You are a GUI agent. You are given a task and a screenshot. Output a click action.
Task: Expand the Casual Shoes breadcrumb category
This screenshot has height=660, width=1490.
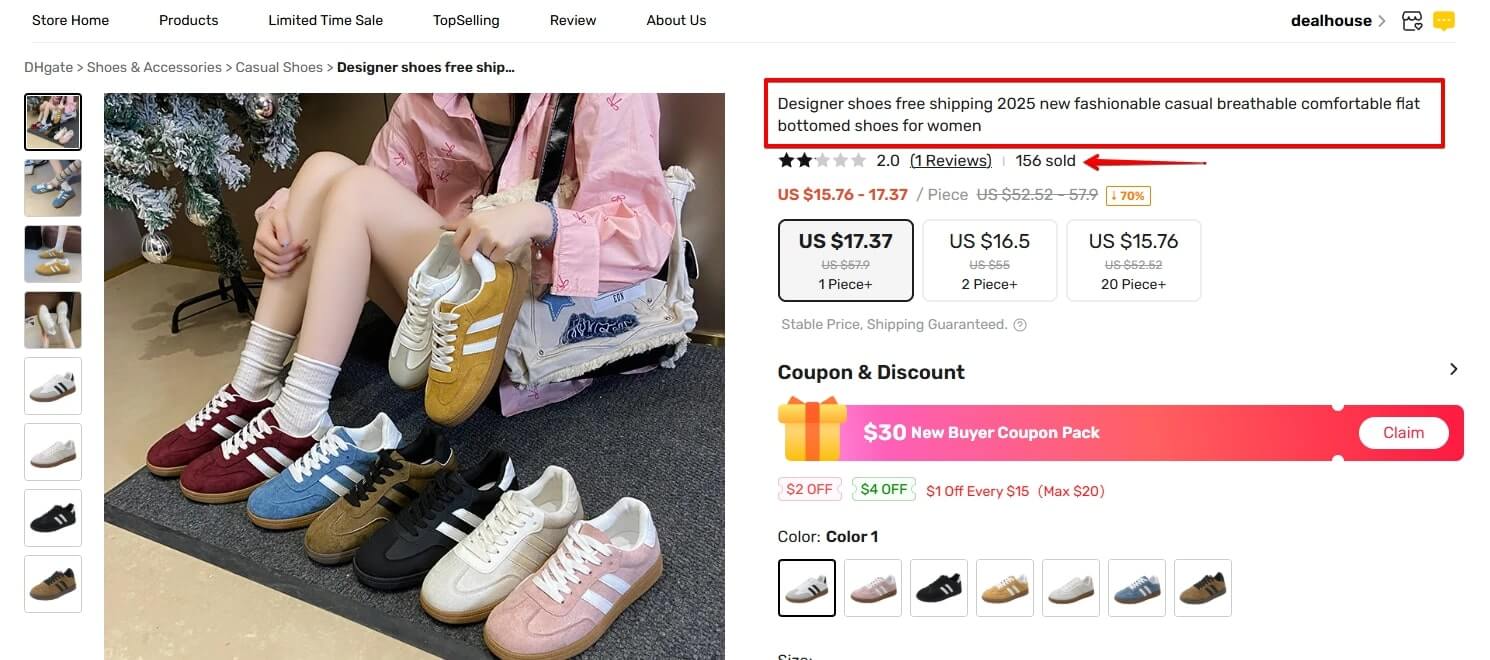pos(279,67)
